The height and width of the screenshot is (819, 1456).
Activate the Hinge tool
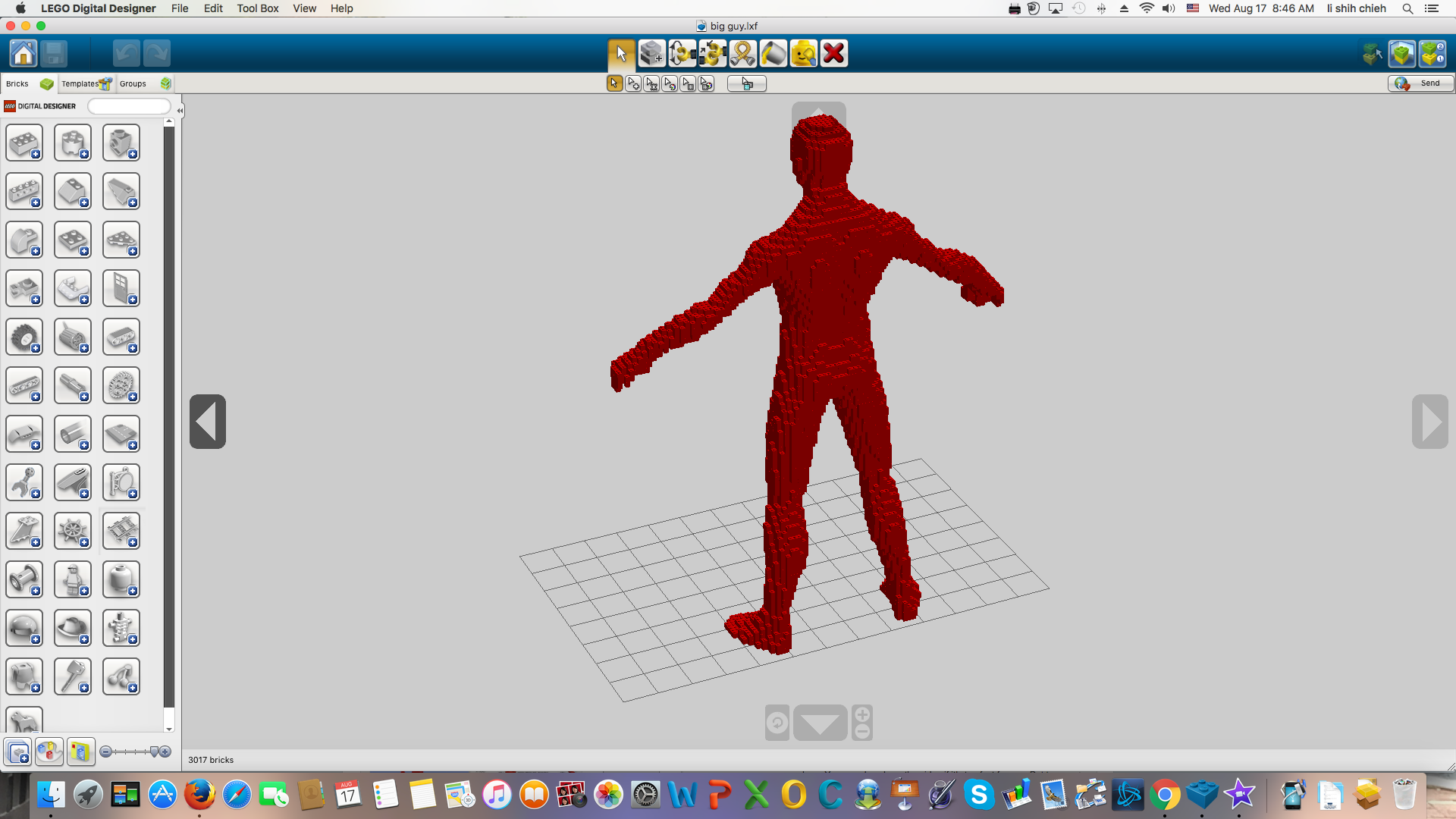pos(682,54)
